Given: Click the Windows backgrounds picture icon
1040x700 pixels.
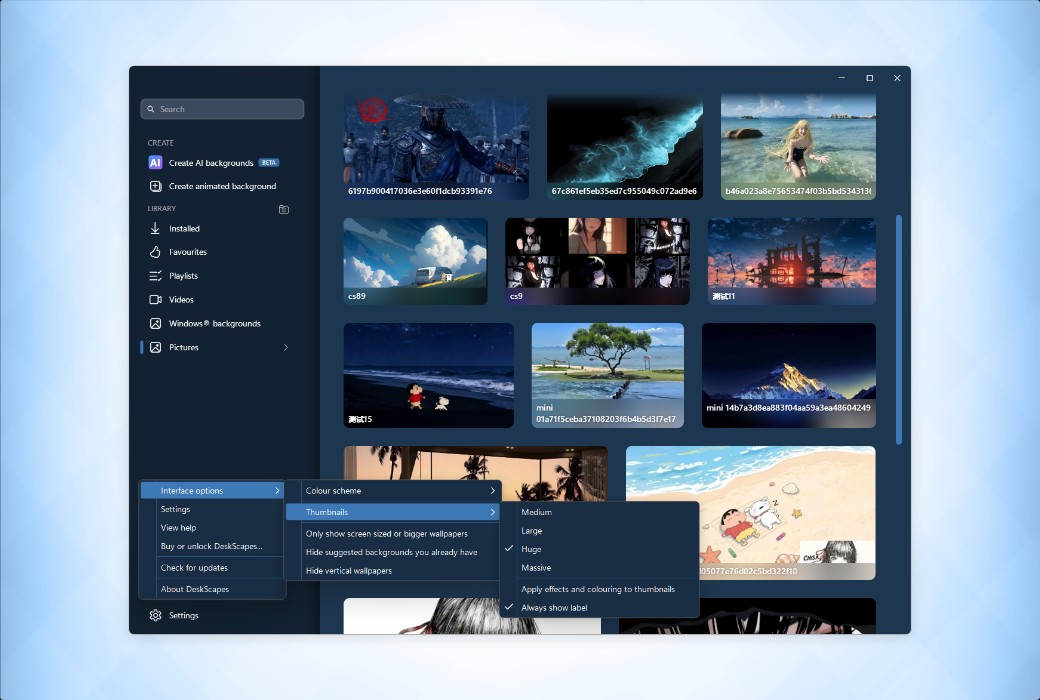Looking at the screenshot, I should click(x=155, y=324).
